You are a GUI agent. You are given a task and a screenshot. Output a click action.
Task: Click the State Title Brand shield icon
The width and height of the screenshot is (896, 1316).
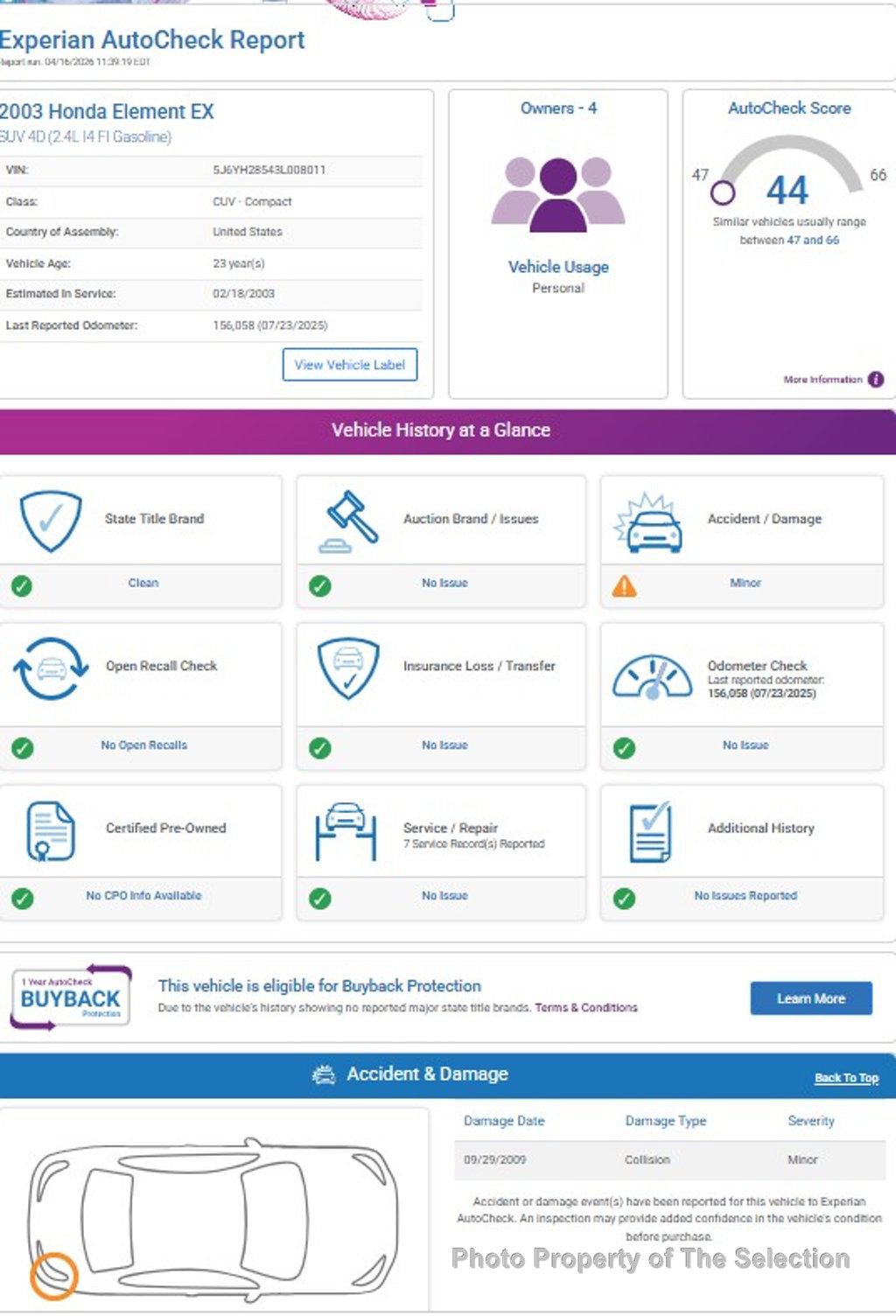tap(51, 521)
